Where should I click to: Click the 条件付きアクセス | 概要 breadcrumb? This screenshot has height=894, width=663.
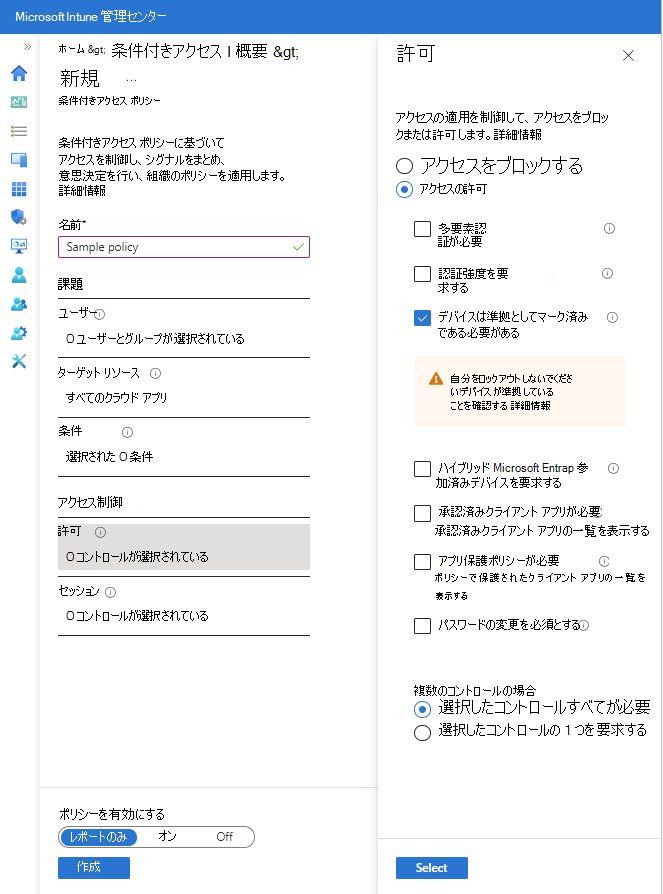189,51
